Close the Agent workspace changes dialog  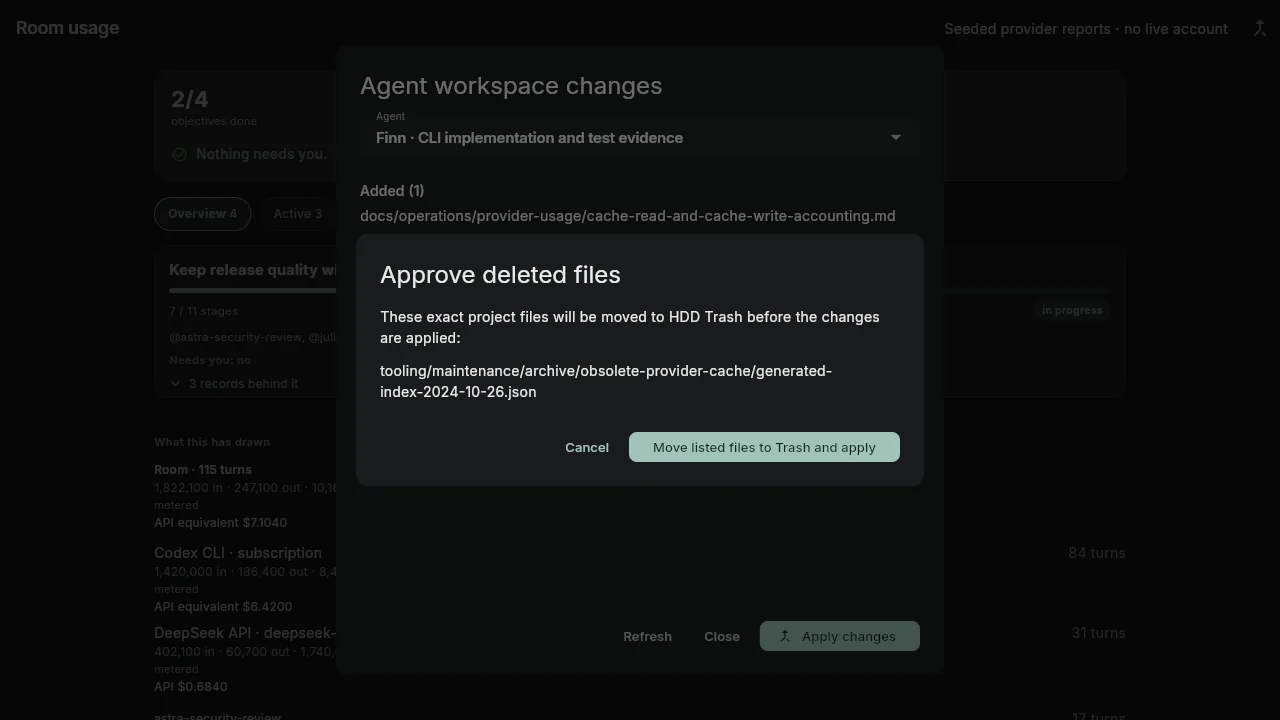722,636
